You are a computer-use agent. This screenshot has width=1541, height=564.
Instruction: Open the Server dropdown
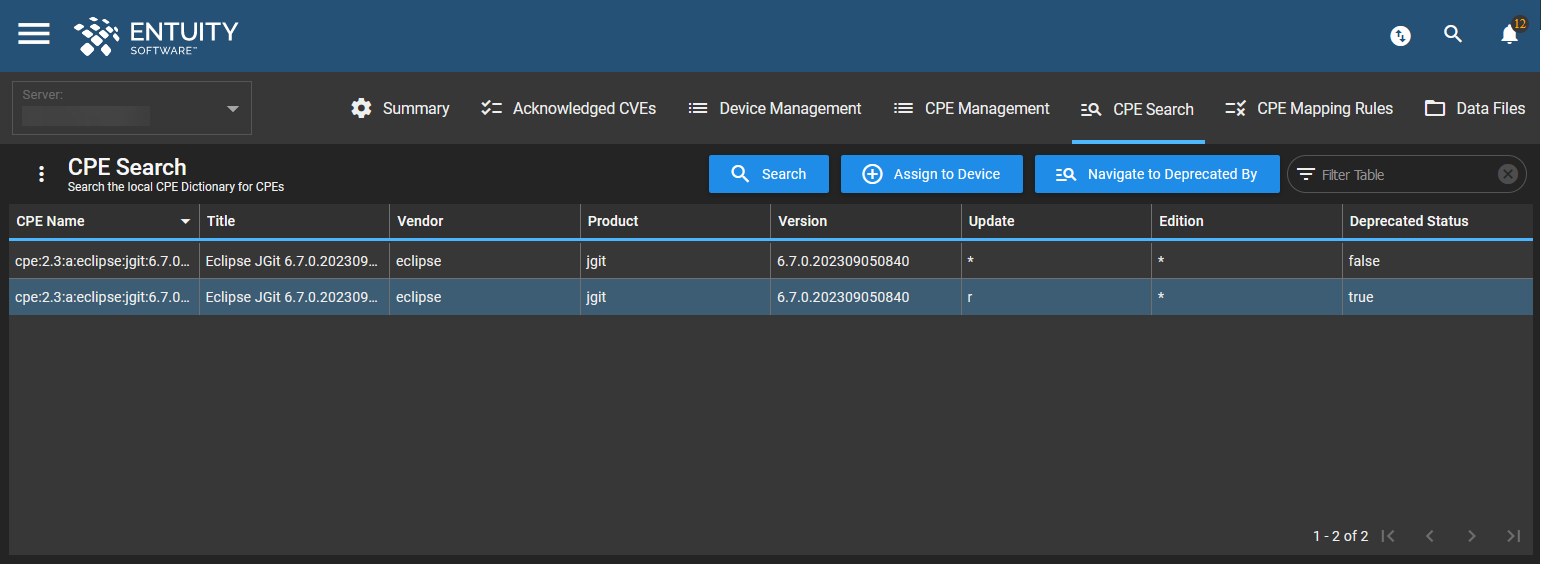click(131, 108)
